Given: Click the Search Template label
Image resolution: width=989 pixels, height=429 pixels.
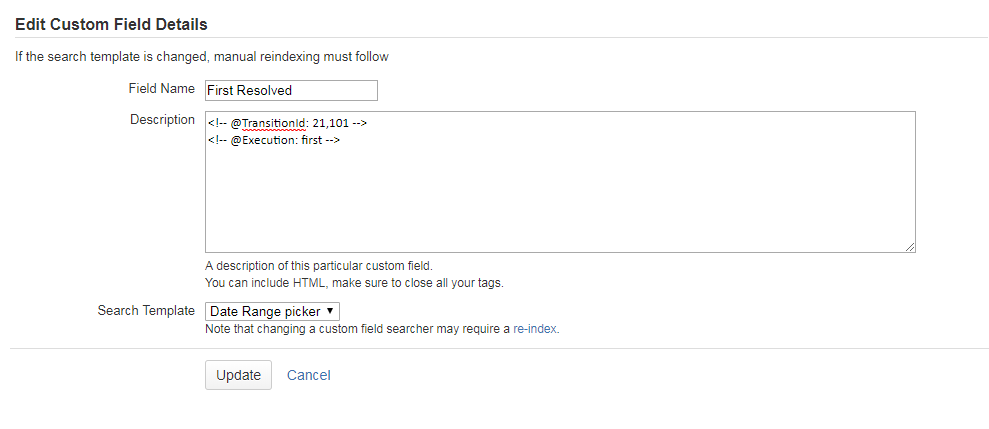Looking at the screenshot, I should click(146, 311).
